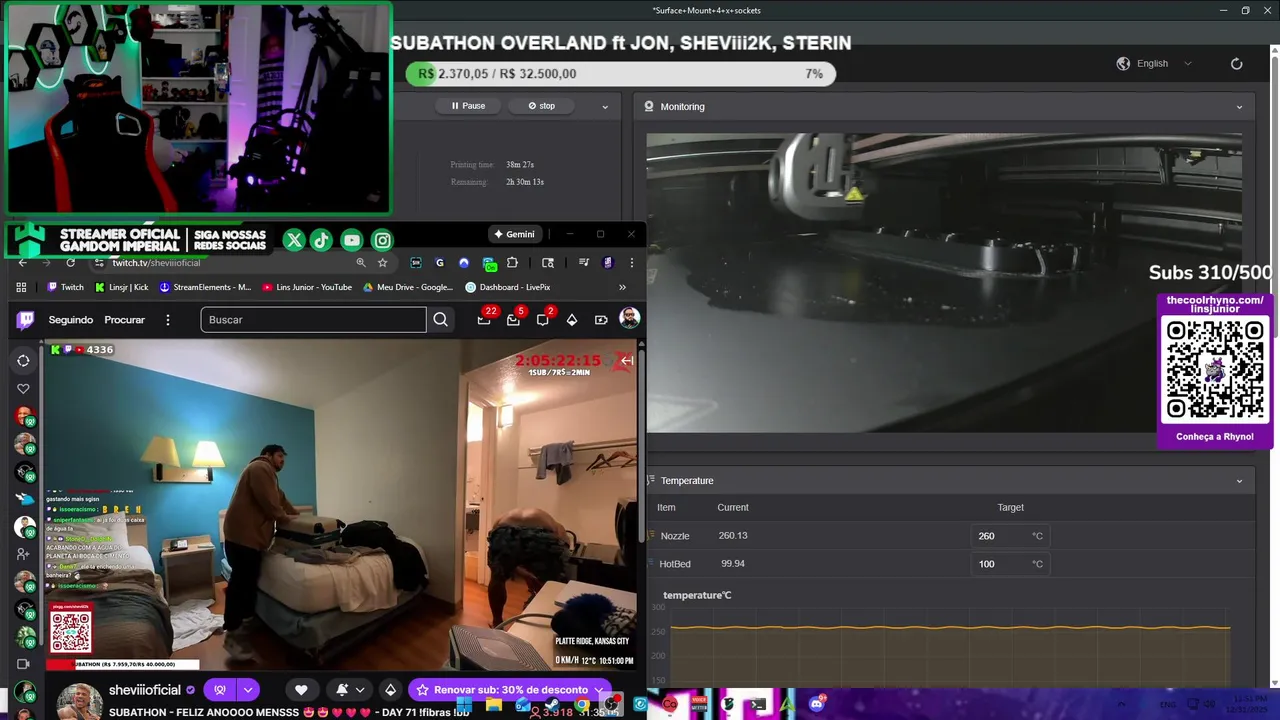1280x720 pixels.
Task: Open the browser three-dot menu
Action: (x=631, y=263)
